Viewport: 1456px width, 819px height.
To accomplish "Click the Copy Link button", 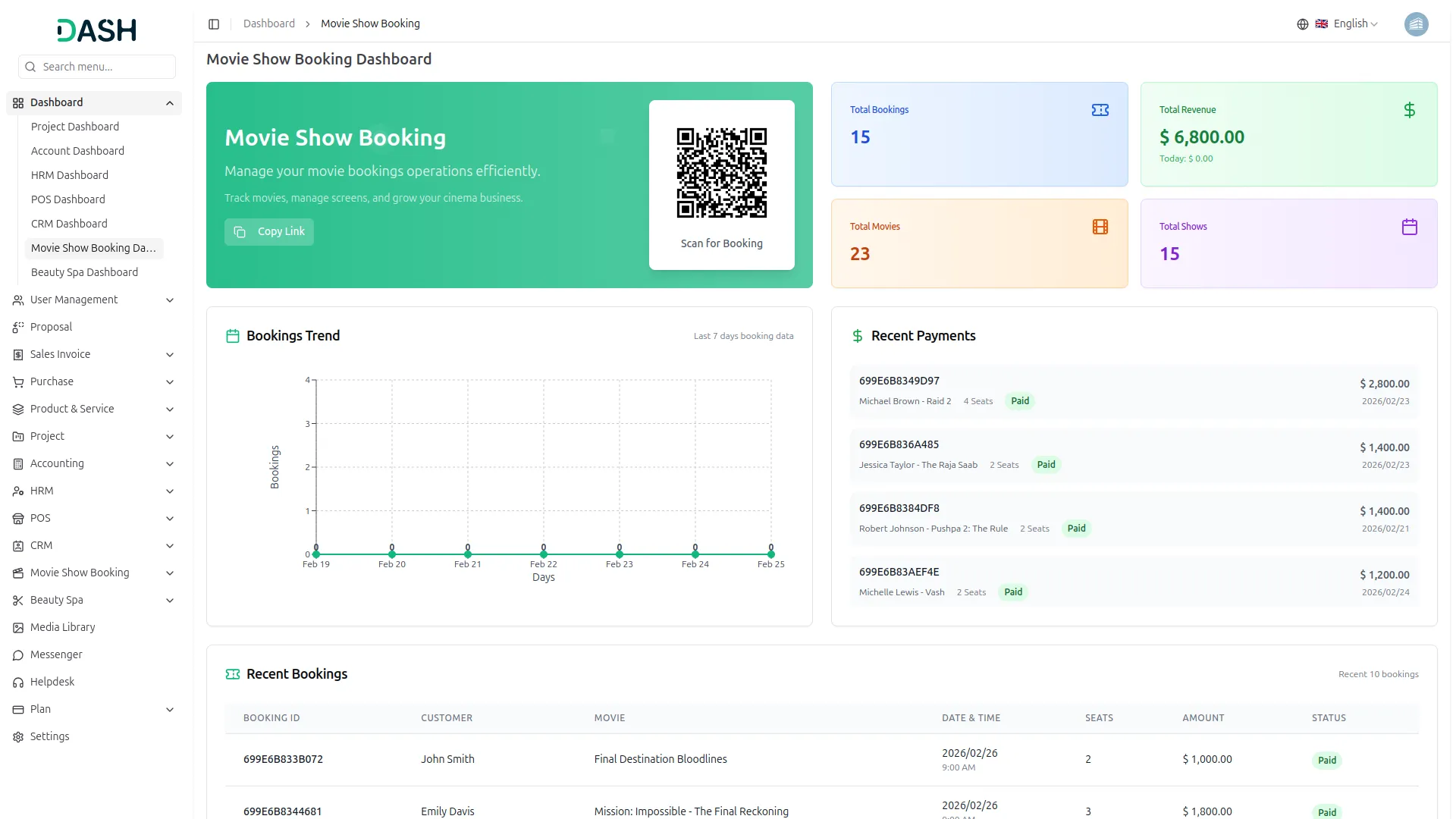I will tap(268, 231).
